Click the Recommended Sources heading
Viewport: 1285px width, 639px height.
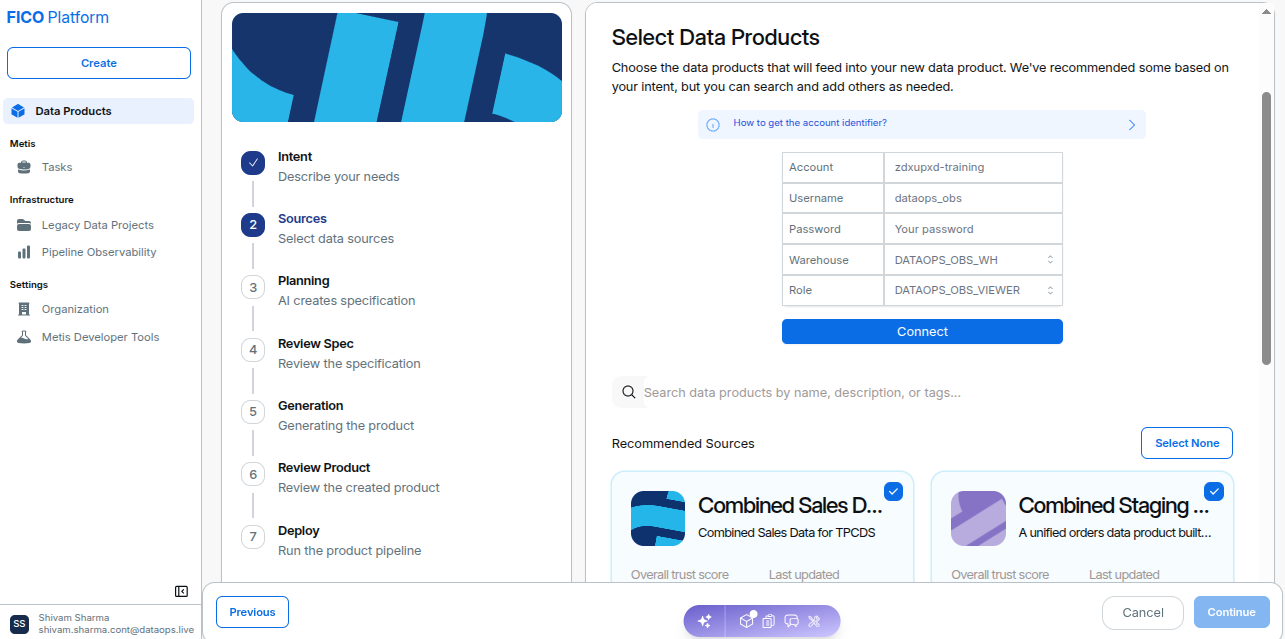(683, 443)
